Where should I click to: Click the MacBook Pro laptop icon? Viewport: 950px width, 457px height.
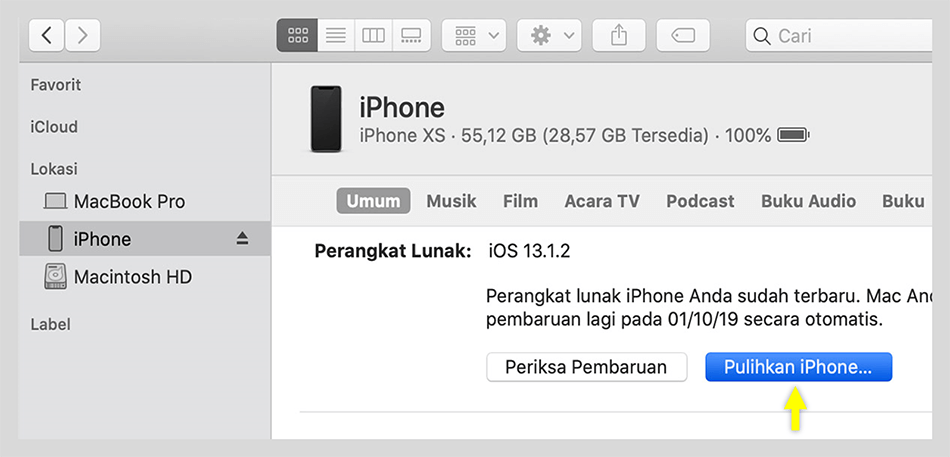[55, 201]
